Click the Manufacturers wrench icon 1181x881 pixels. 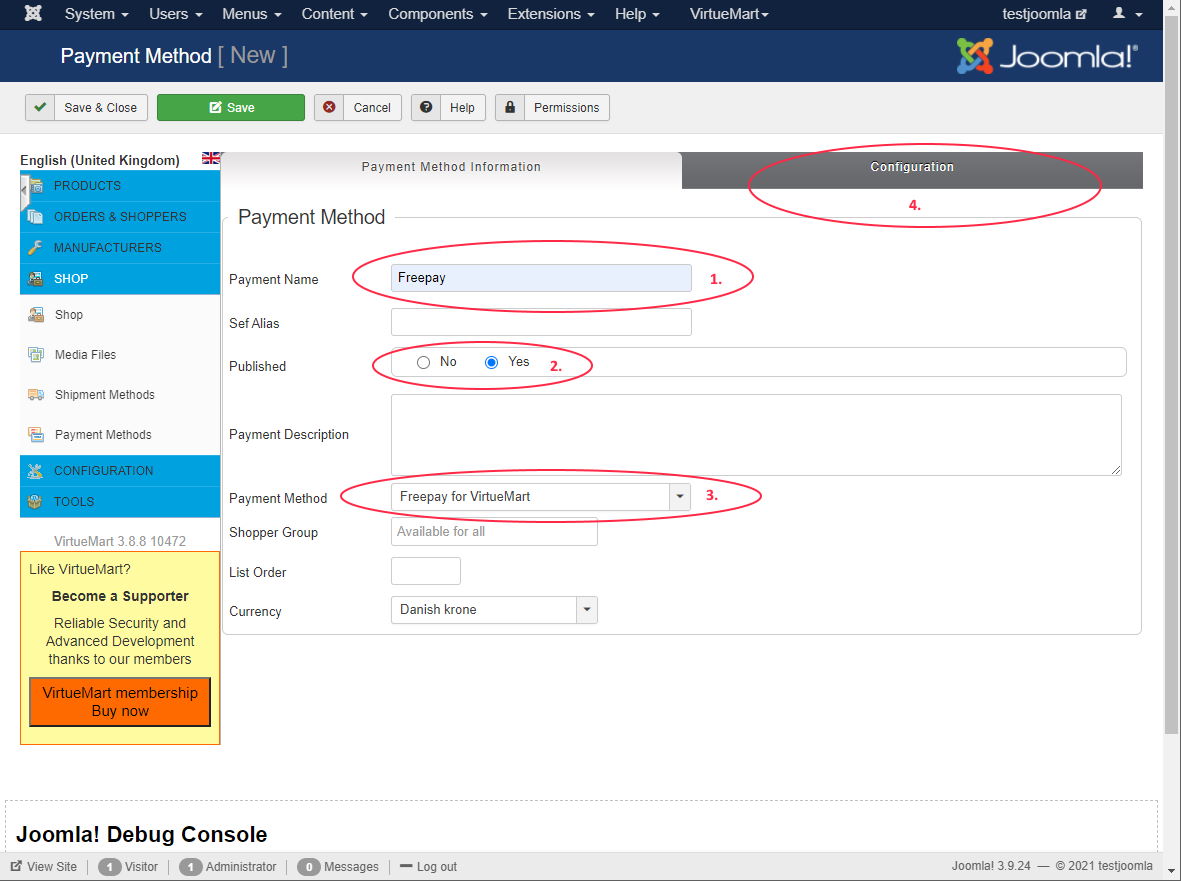[x=35, y=248]
